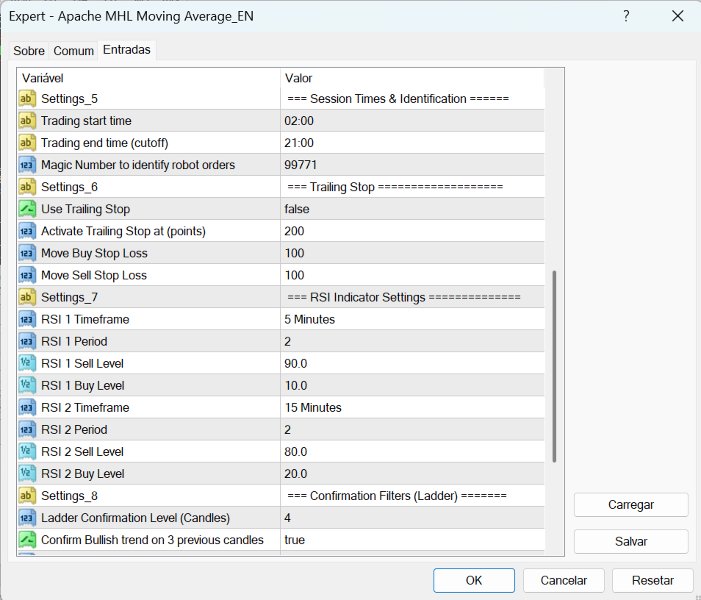Edit Activate Trailing Stop value 200

[x=412, y=231]
